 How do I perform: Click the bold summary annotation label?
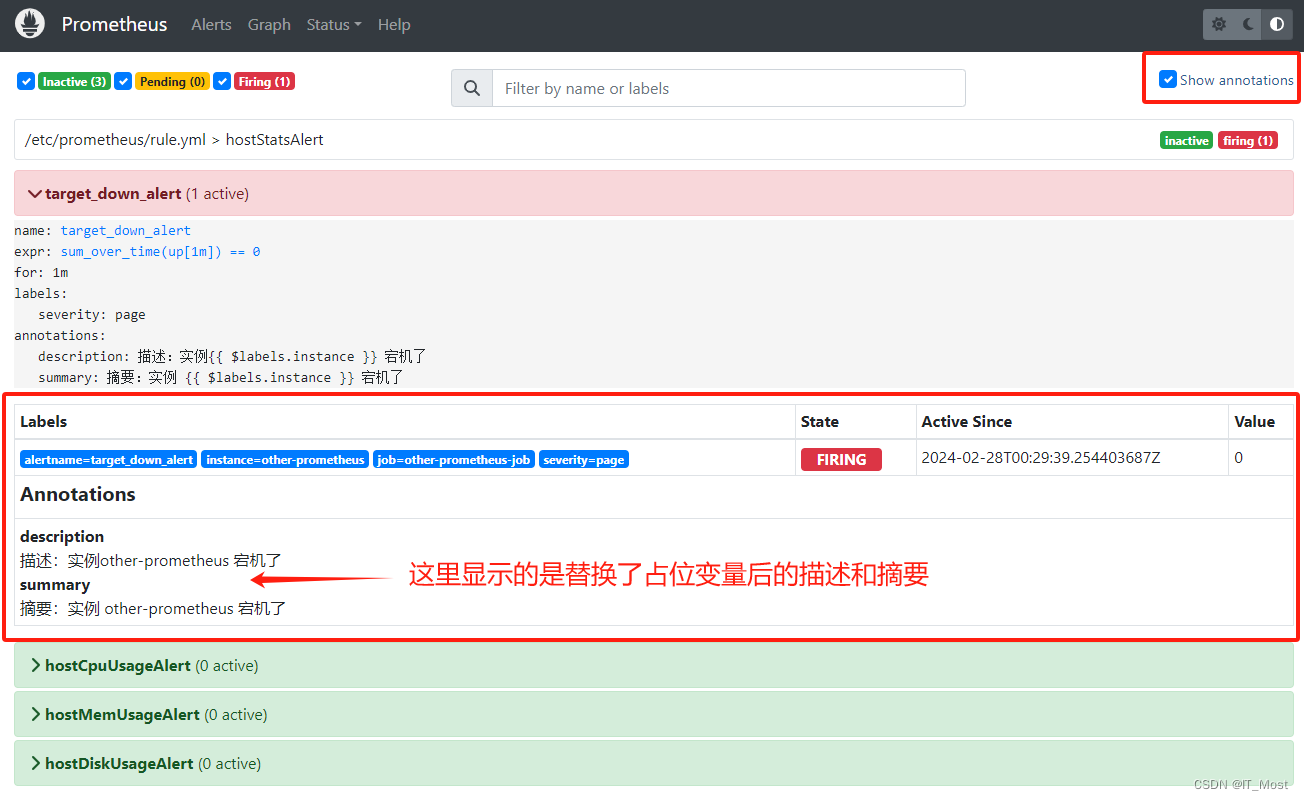[x=55, y=585]
